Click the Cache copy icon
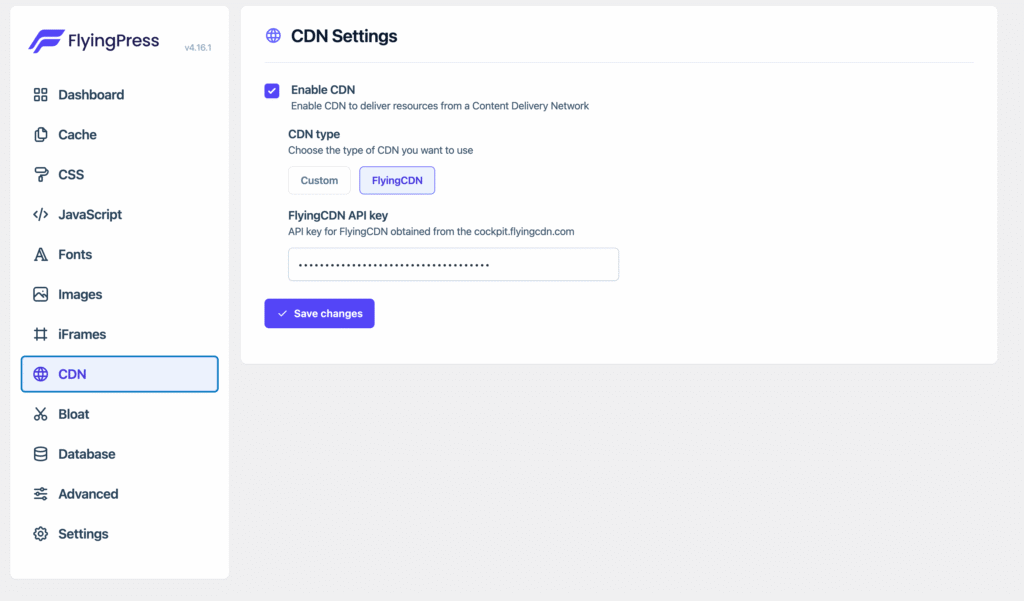This screenshot has width=1024, height=601. [41, 135]
